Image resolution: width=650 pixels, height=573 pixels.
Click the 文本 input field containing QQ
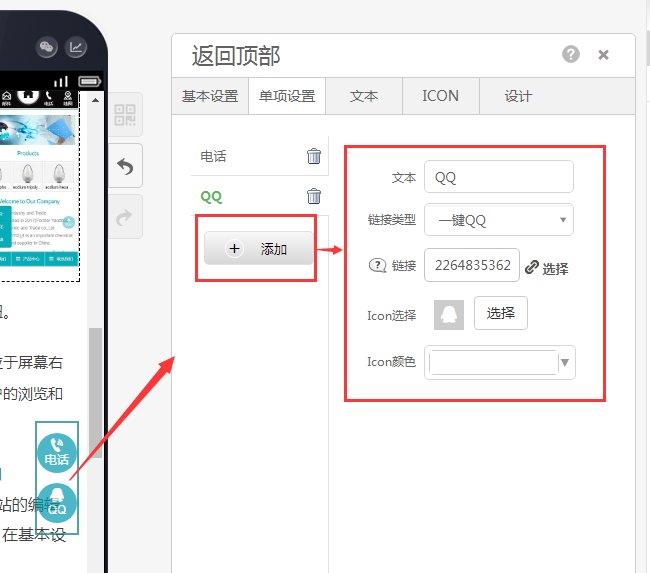[499, 177]
